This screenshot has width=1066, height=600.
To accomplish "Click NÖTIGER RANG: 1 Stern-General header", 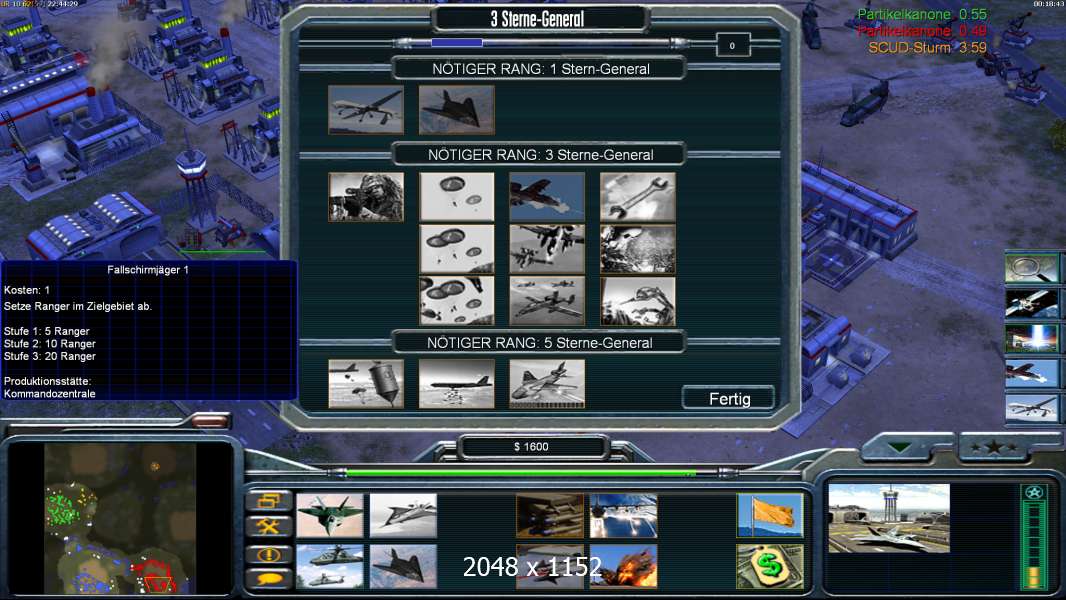I will point(540,69).
